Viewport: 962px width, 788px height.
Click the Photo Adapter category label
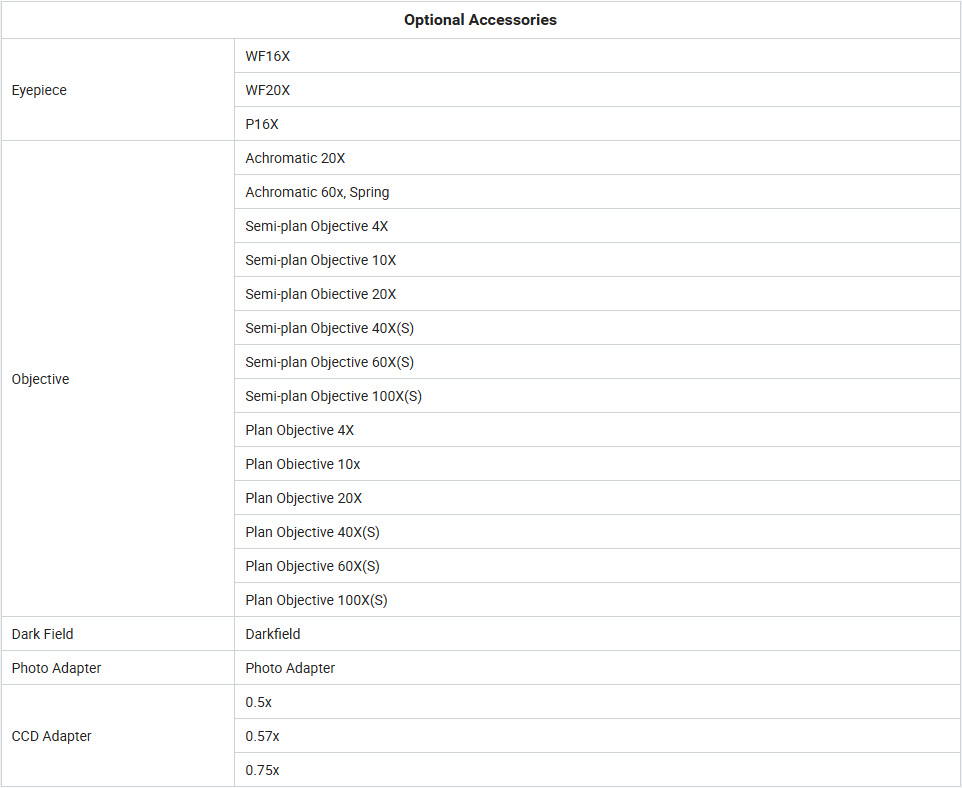[x=56, y=668]
